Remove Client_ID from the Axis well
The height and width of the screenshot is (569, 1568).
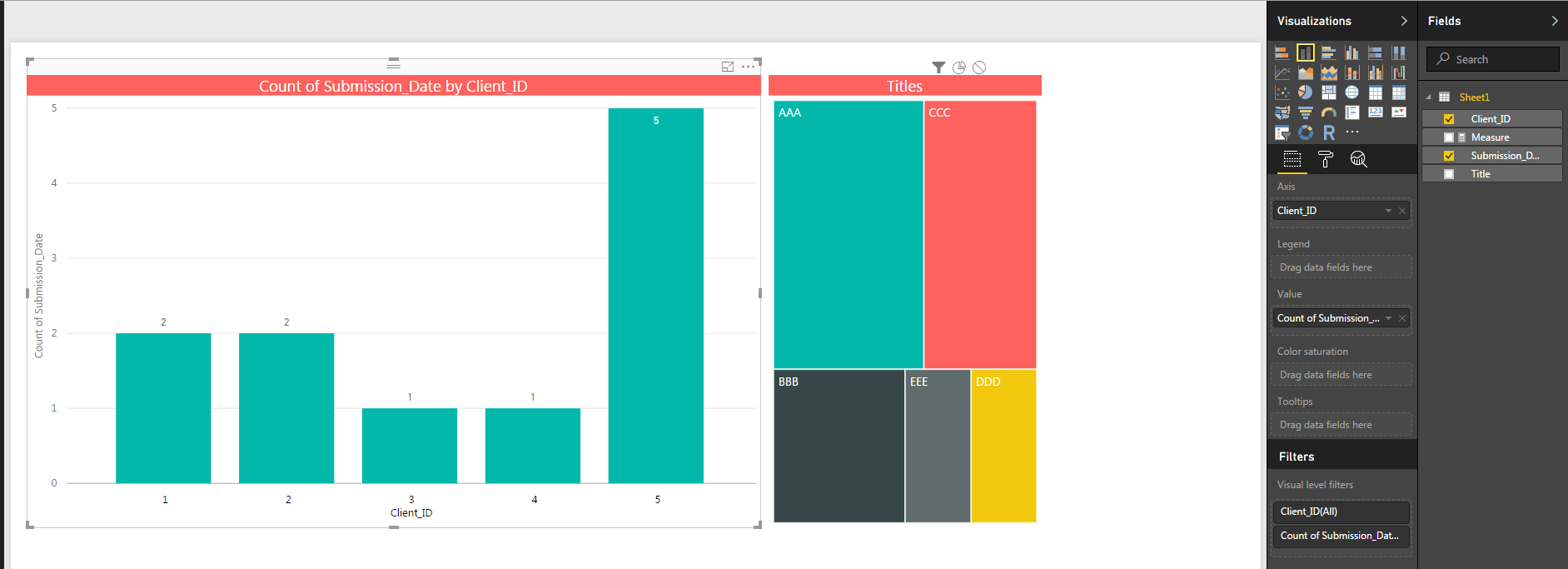1402,211
